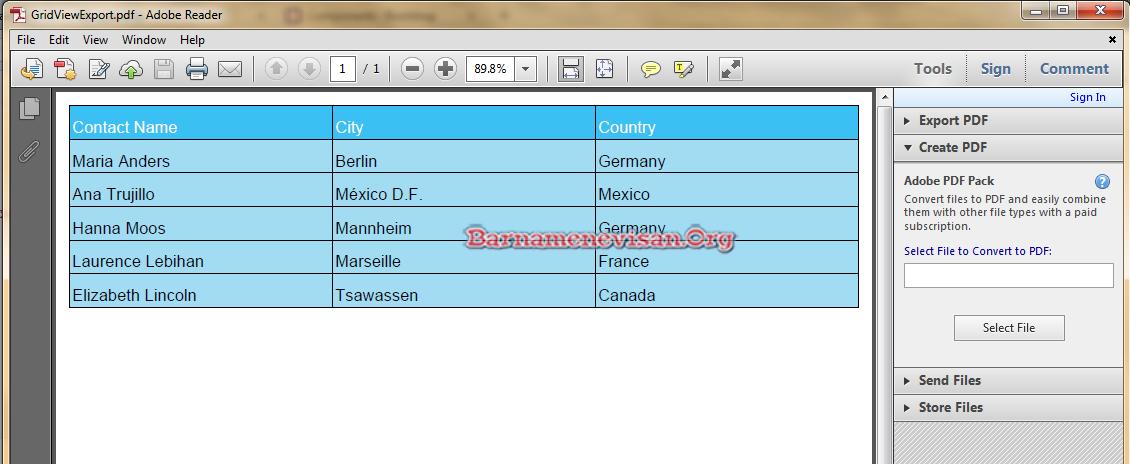Open the zoom percentage dropdown arrow
Image resolution: width=1130 pixels, height=464 pixels.
[x=525, y=69]
